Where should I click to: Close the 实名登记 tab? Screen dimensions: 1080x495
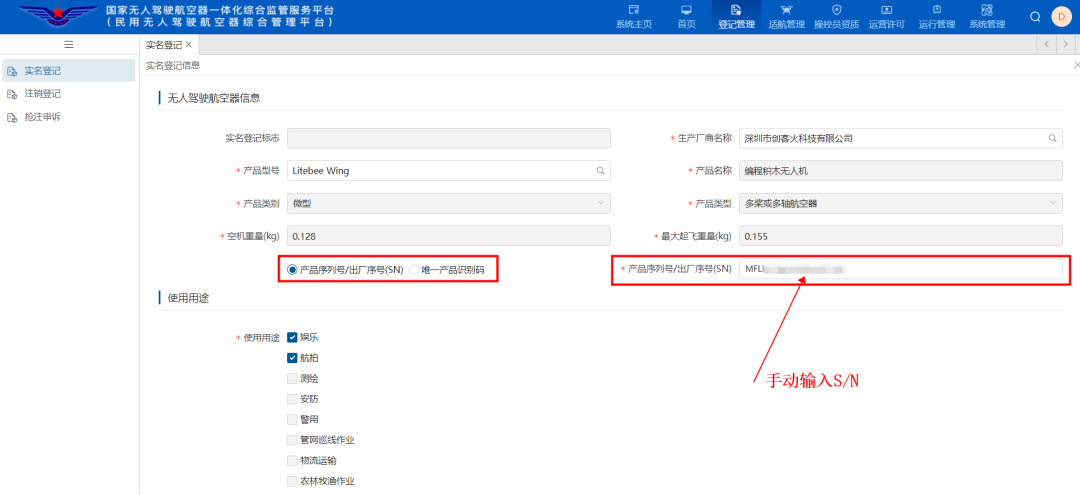[x=189, y=45]
